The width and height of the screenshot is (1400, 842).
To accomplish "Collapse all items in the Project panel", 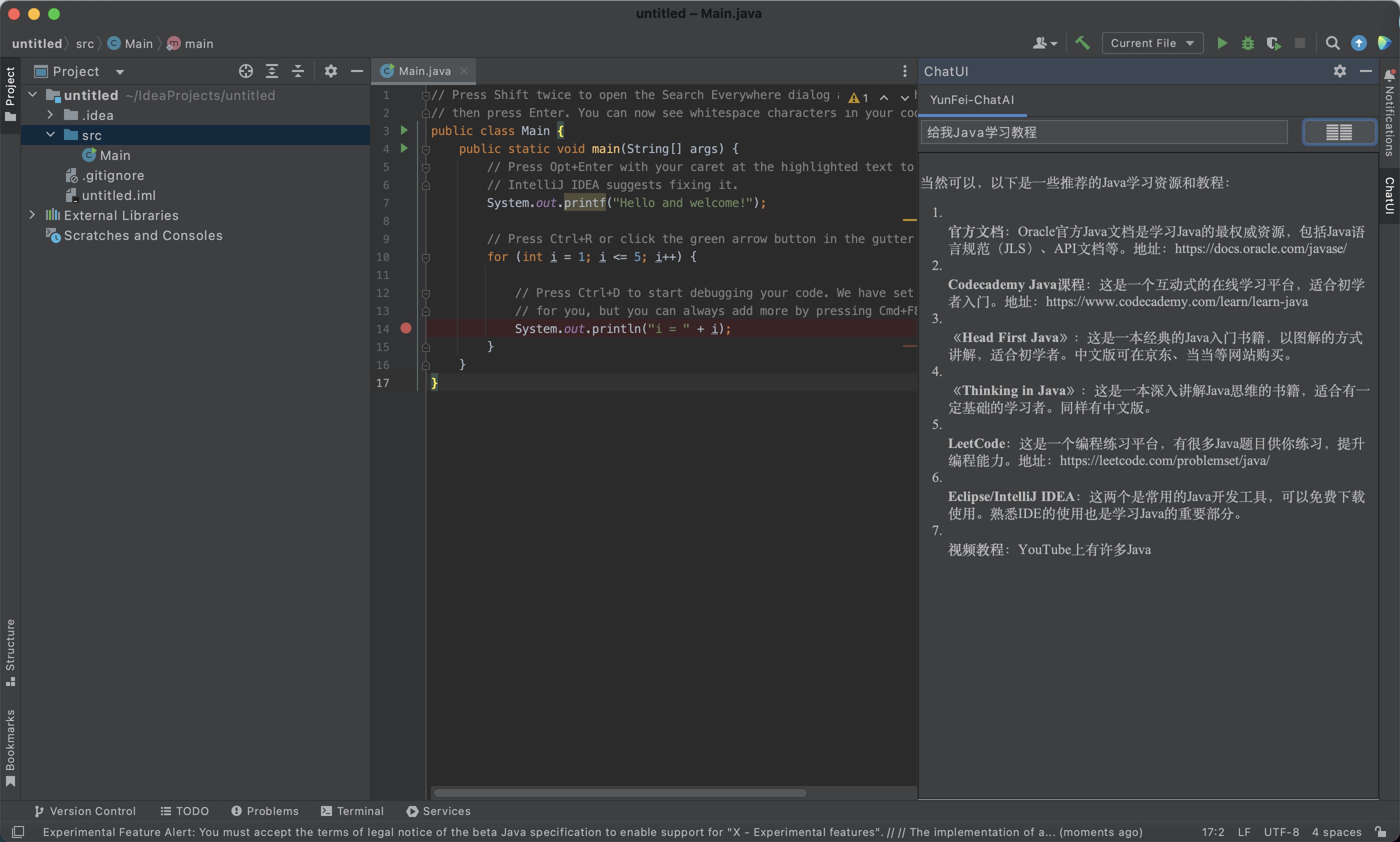I will pos(298,71).
